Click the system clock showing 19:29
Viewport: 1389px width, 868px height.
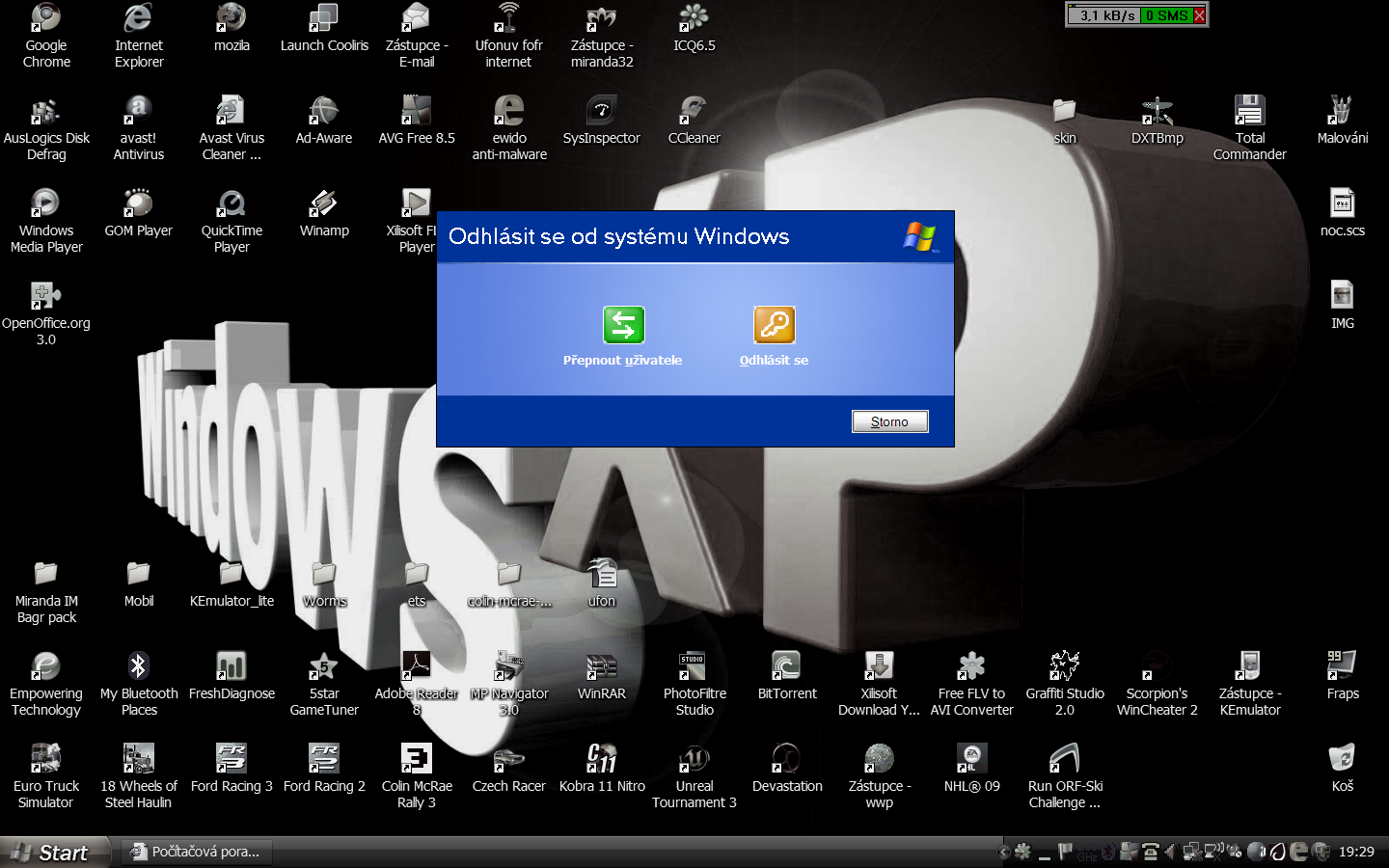click(x=1356, y=852)
